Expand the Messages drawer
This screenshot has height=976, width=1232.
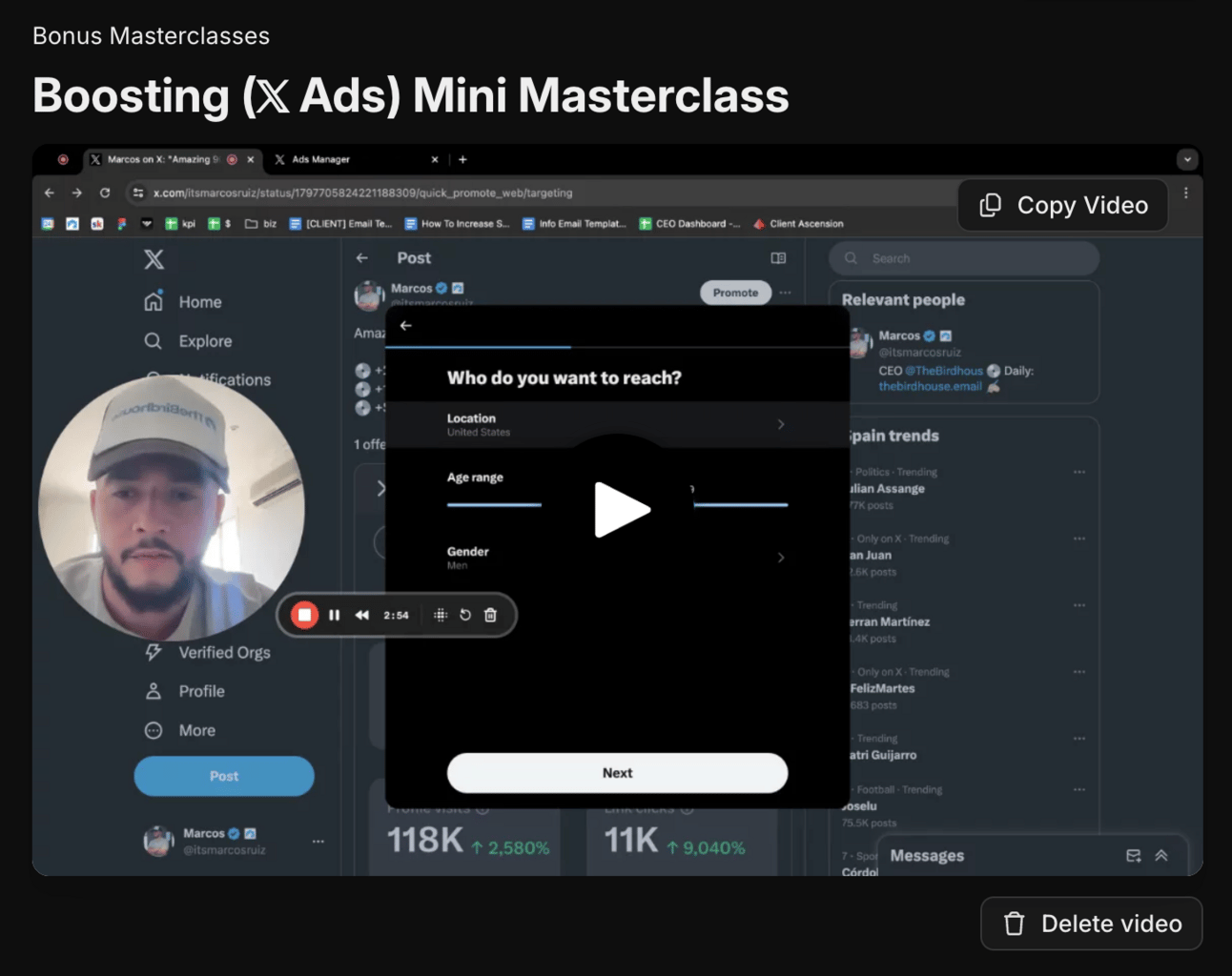click(x=1161, y=856)
